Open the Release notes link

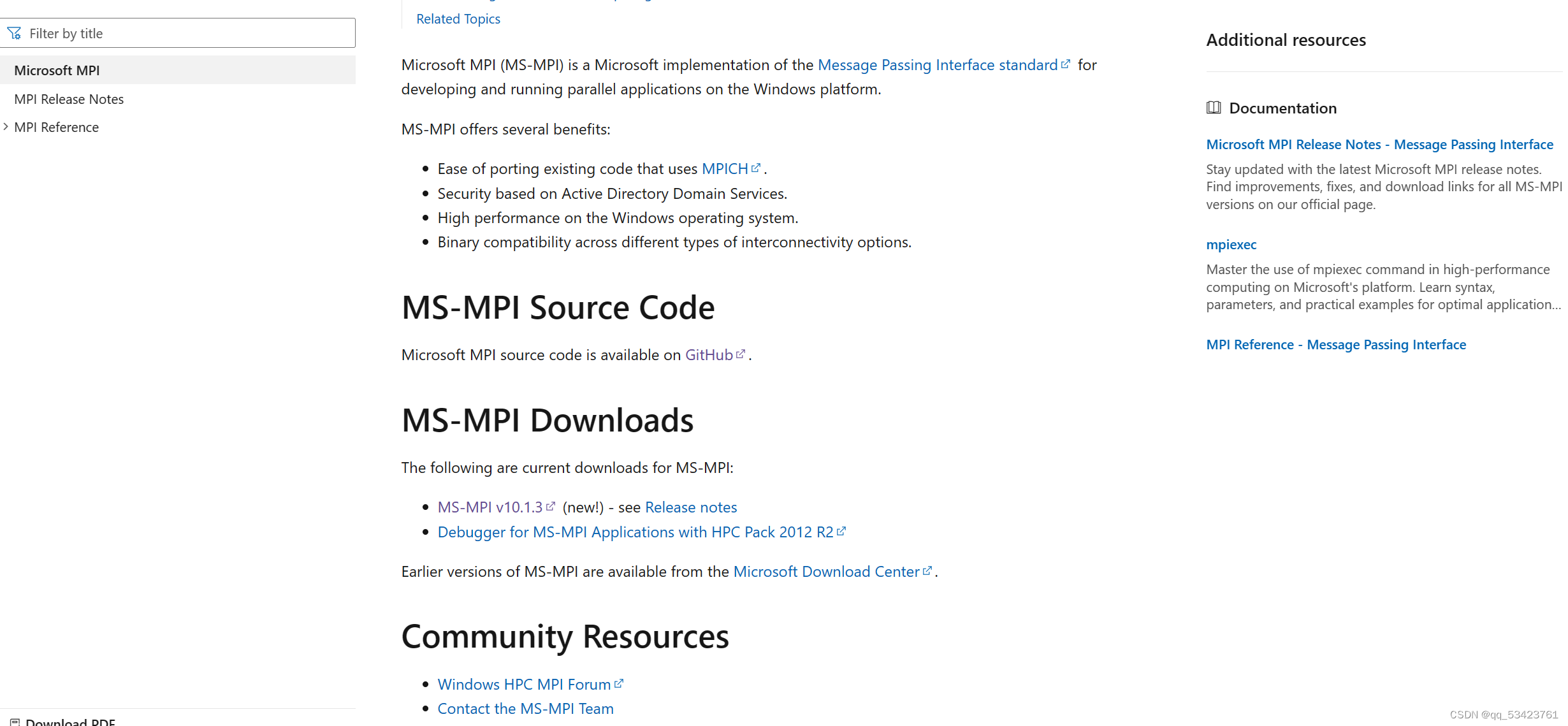pos(690,507)
